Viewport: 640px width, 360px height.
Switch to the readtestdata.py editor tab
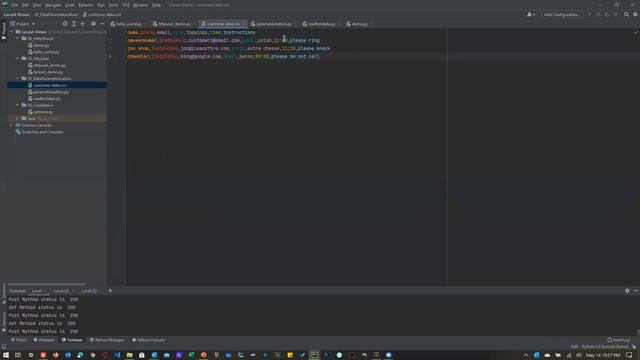(319, 24)
